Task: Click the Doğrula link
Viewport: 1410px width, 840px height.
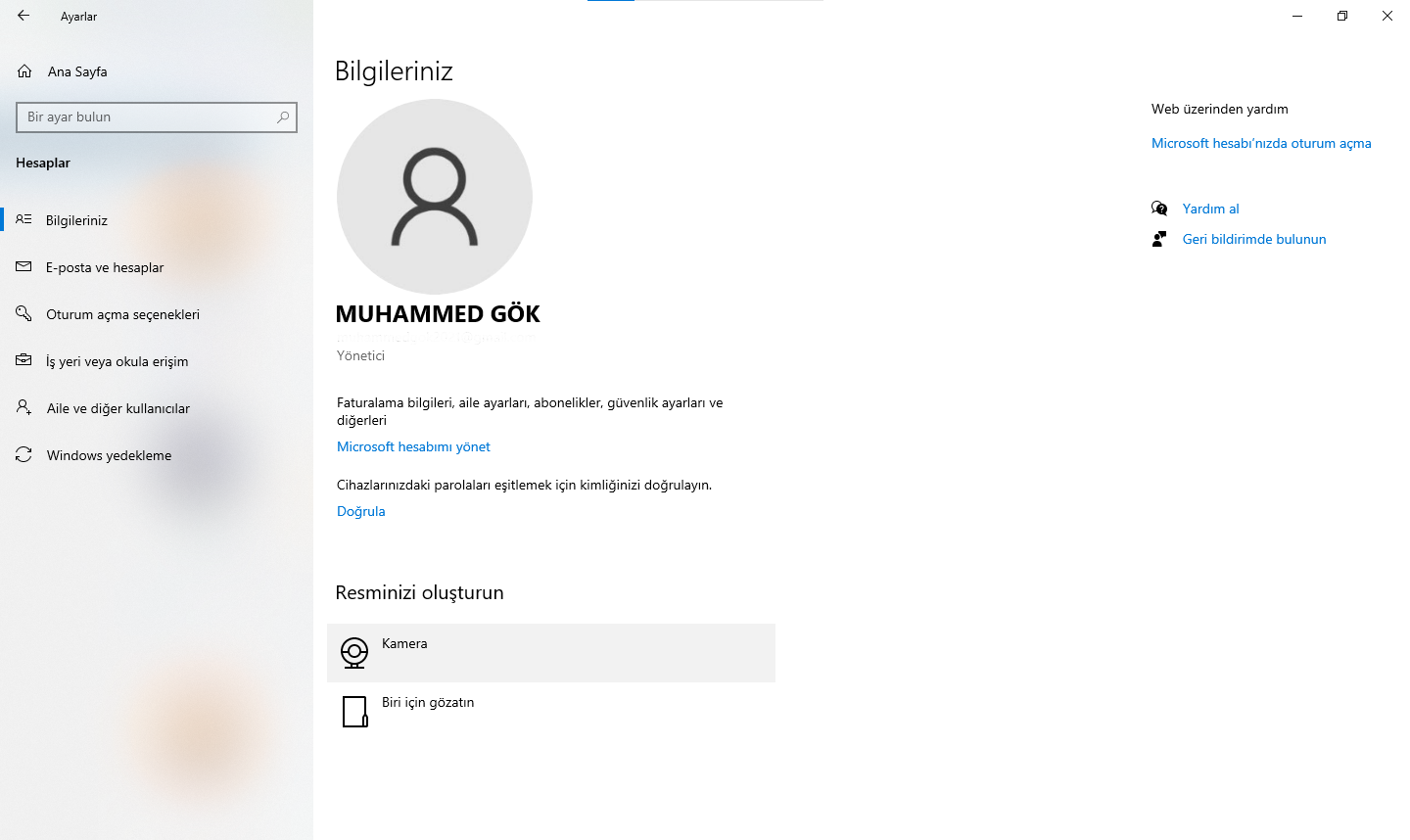Action: [x=361, y=511]
